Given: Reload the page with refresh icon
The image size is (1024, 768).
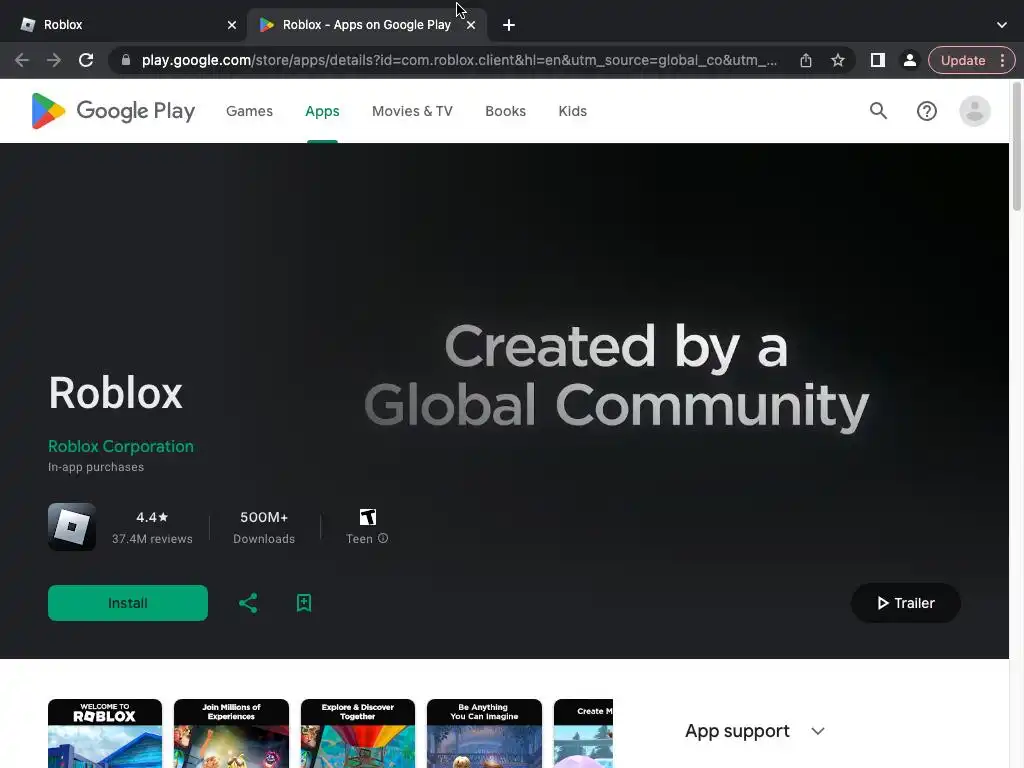Looking at the screenshot, I should point(86,60).
